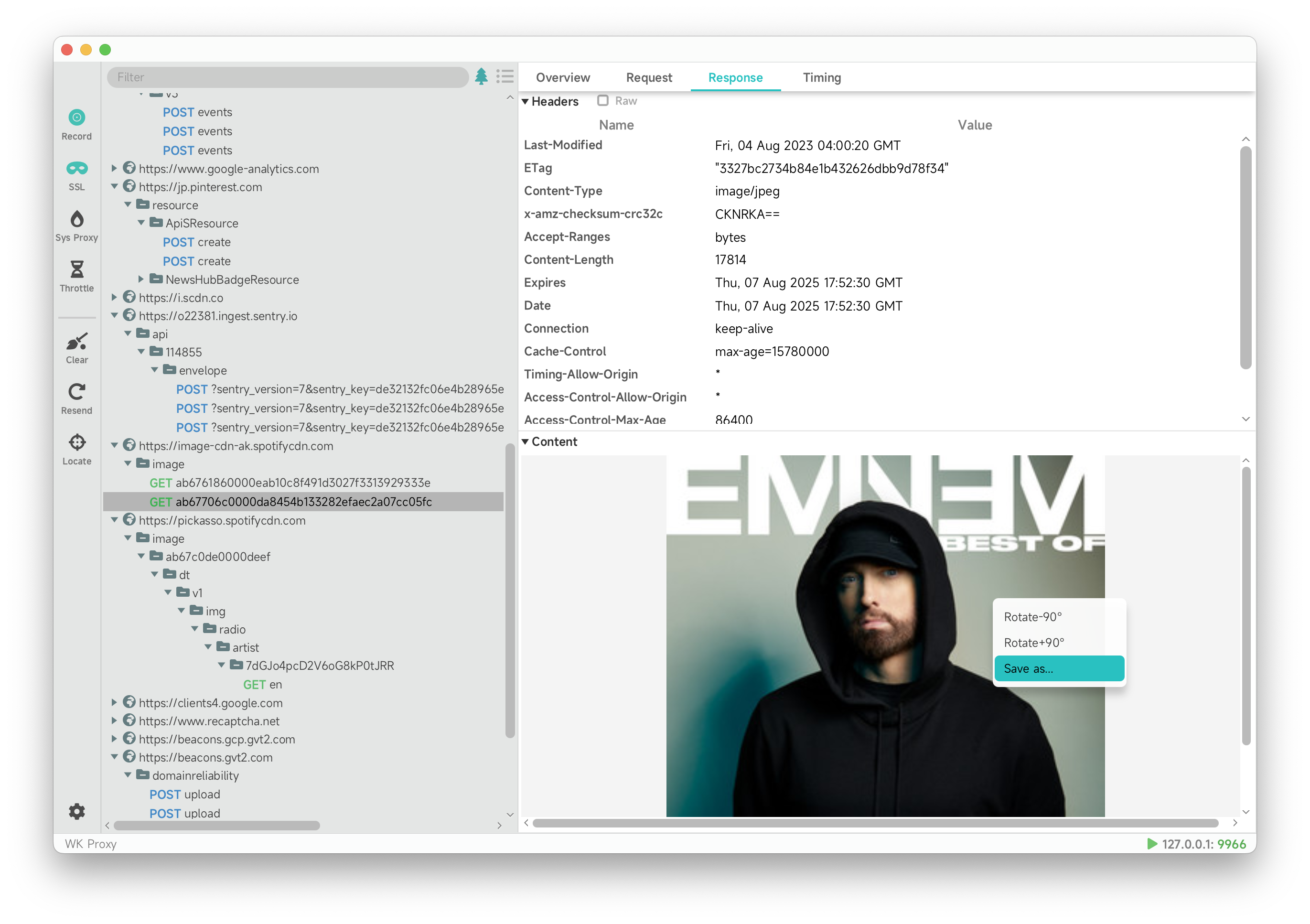Click the Locate crosshair icon
The height and width of the screenshot is (924, 1310).
click(76, 442)
